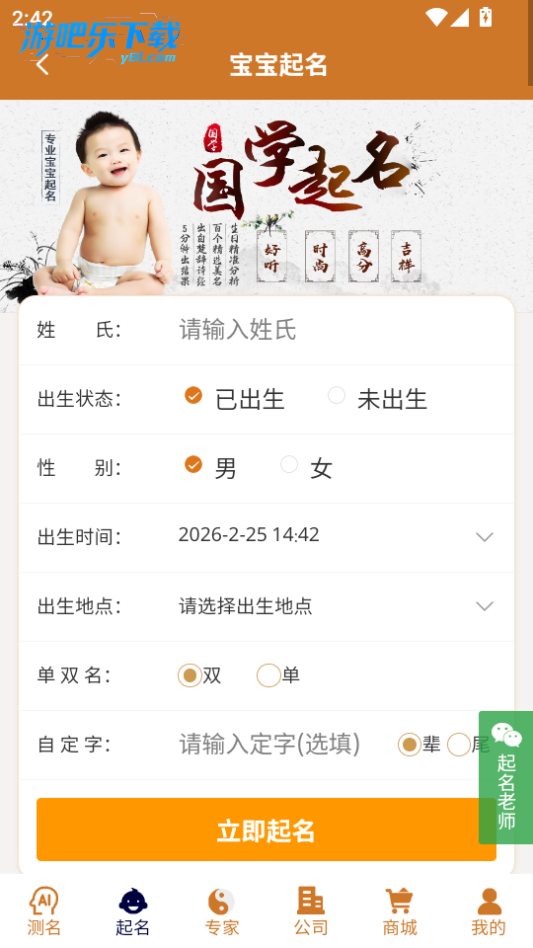This screenshot has height=948, width=533.
Task: Select the baby face 起名 icon
Action: click(133, 901)
